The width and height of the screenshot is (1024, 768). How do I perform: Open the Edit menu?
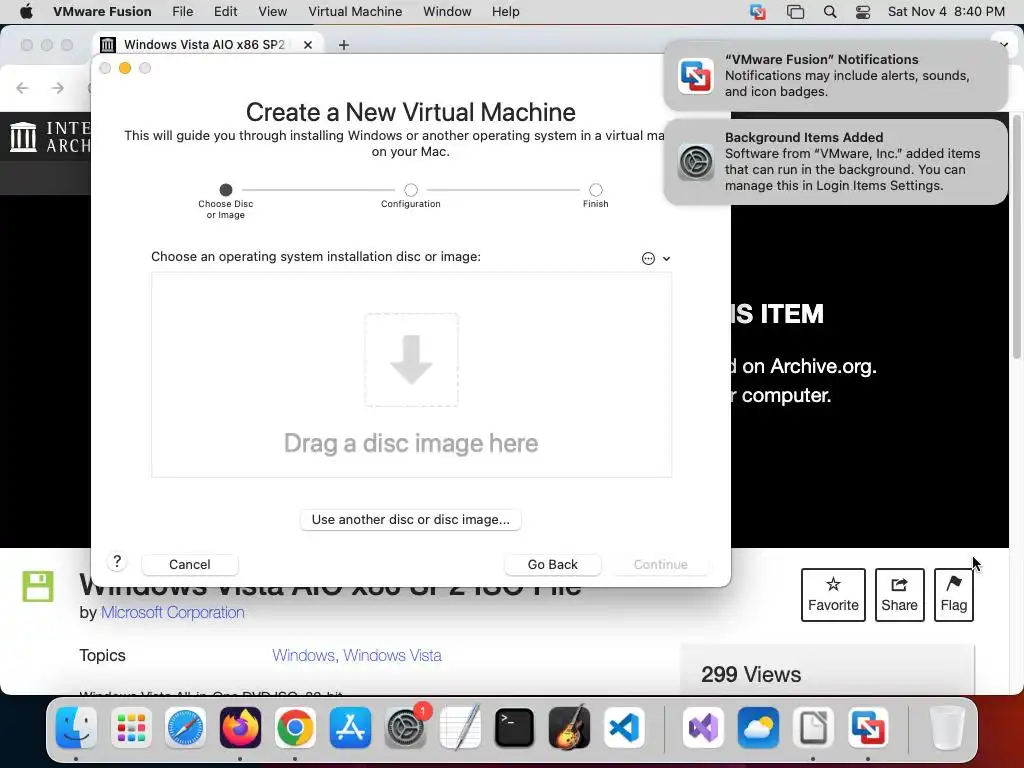(x=225, y=12)
